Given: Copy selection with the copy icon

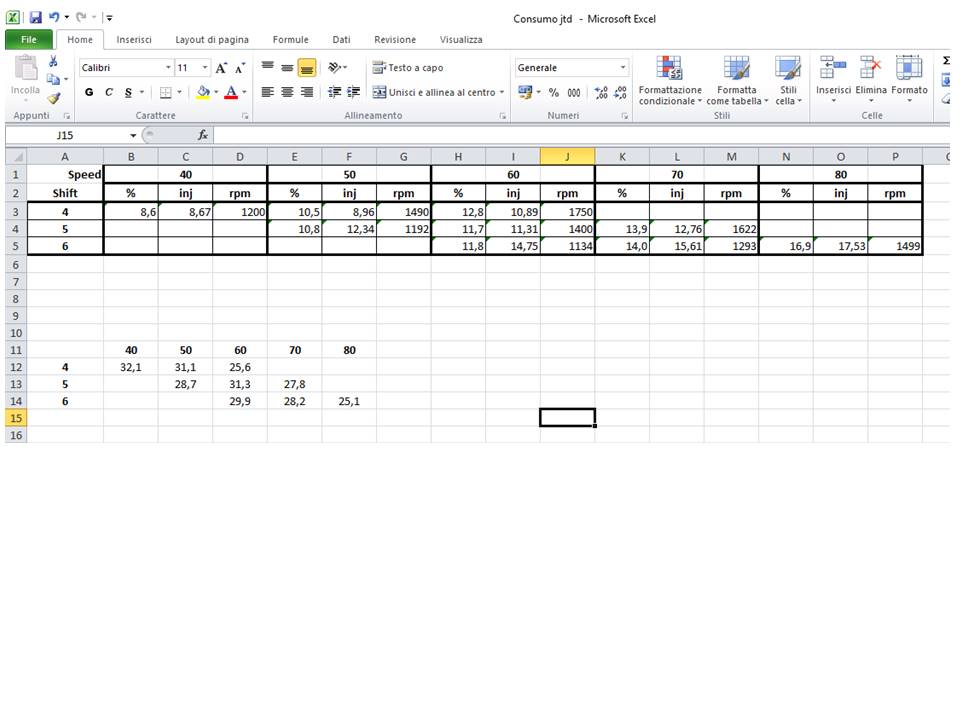Looking at the screenshot, I should point(53,79).
